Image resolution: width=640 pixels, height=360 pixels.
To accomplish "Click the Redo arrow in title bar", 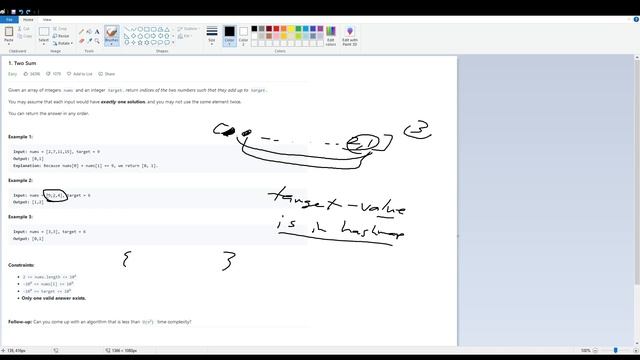I will 28,12.
